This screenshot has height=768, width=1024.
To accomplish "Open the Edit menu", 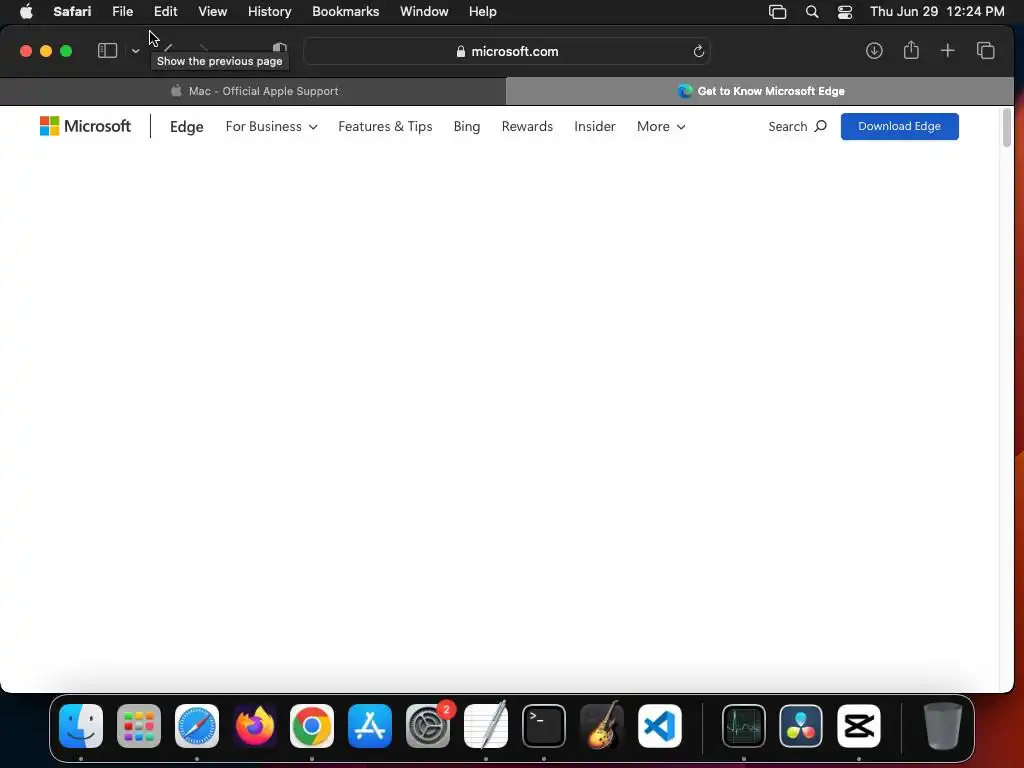I will pyautogui.click(x=165, y=12).
